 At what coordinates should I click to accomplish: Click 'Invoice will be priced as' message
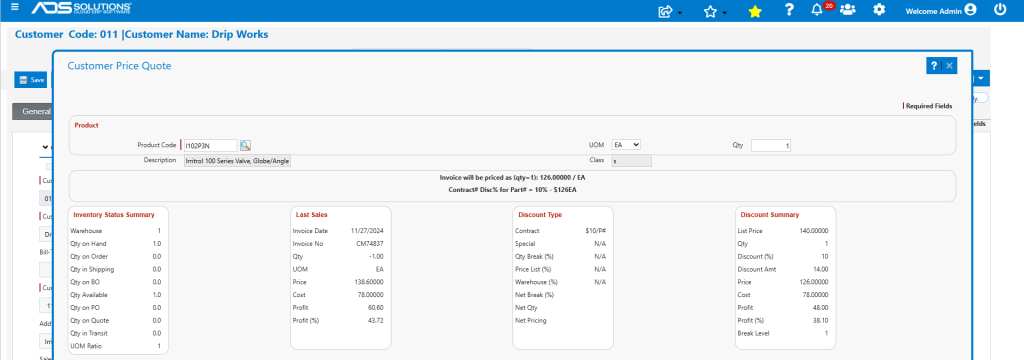(x=513, y=177)
